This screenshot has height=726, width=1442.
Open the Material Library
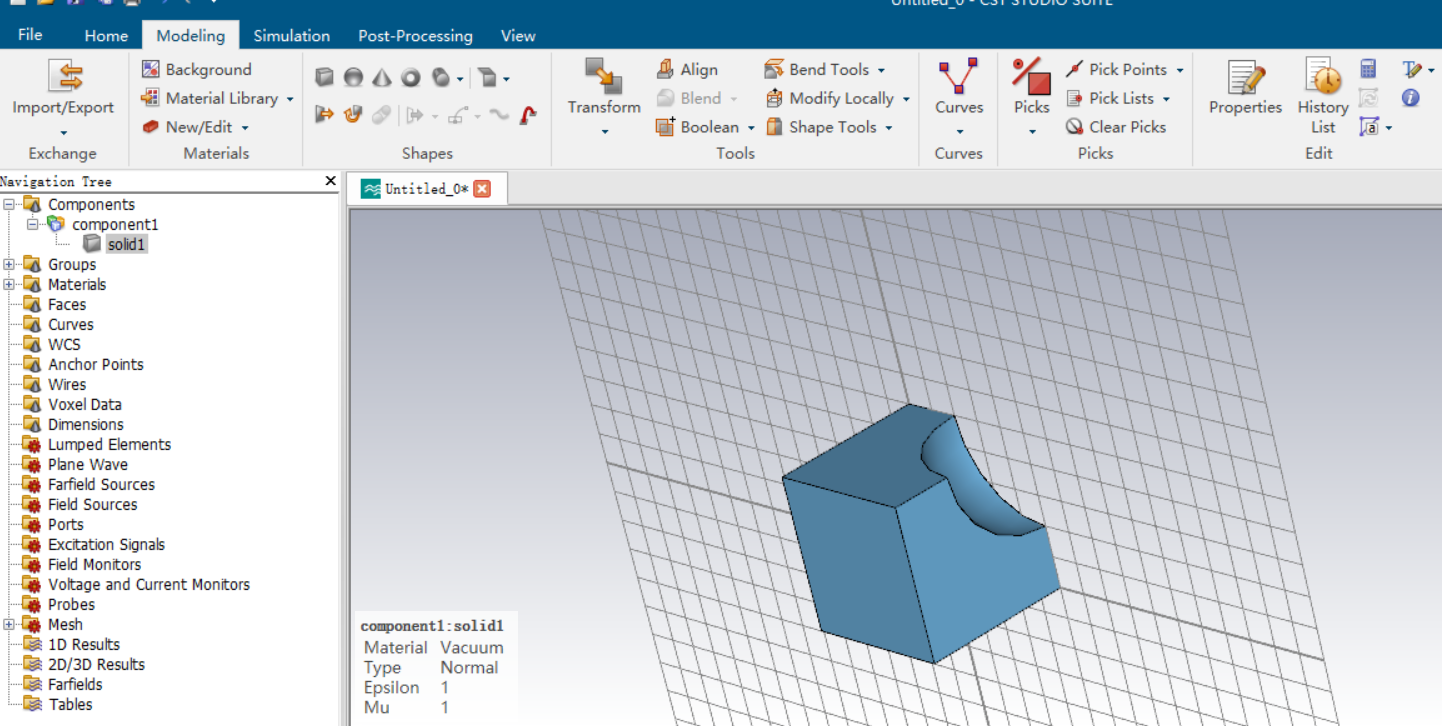click(217, 98)
